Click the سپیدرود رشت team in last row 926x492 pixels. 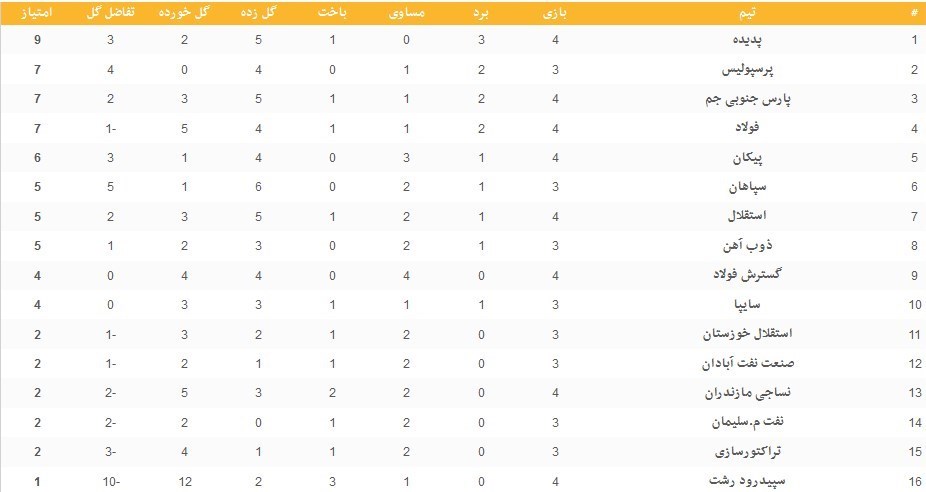pyautogui.click(x=747, y=481)
